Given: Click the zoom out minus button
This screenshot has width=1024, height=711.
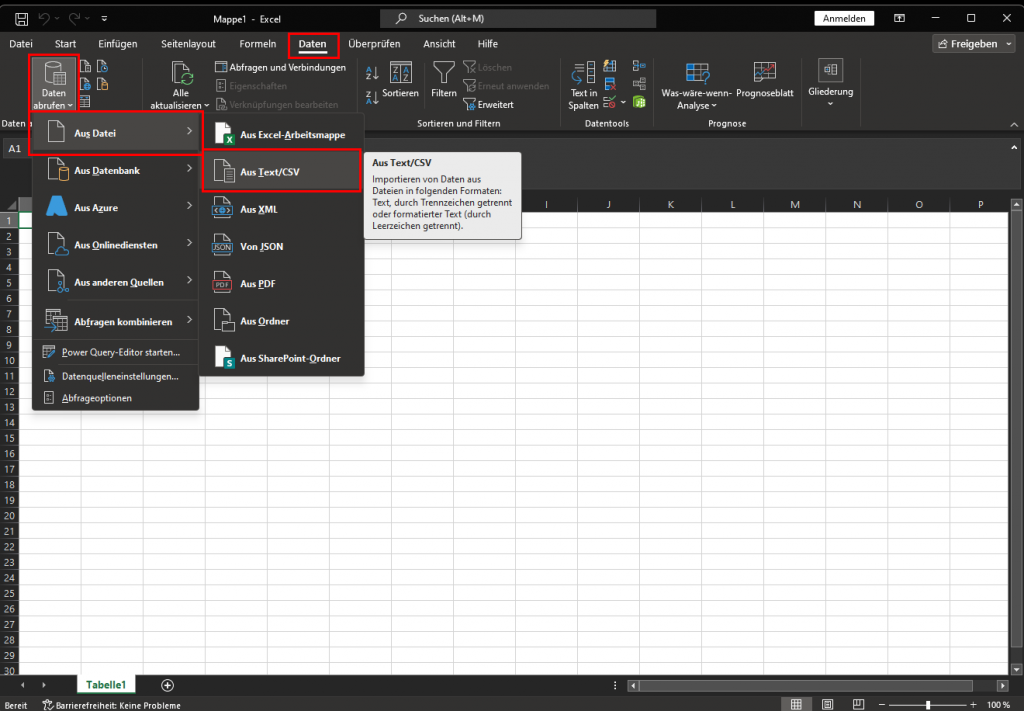Looking at the screenshot, I should click(x=882, y=704).
